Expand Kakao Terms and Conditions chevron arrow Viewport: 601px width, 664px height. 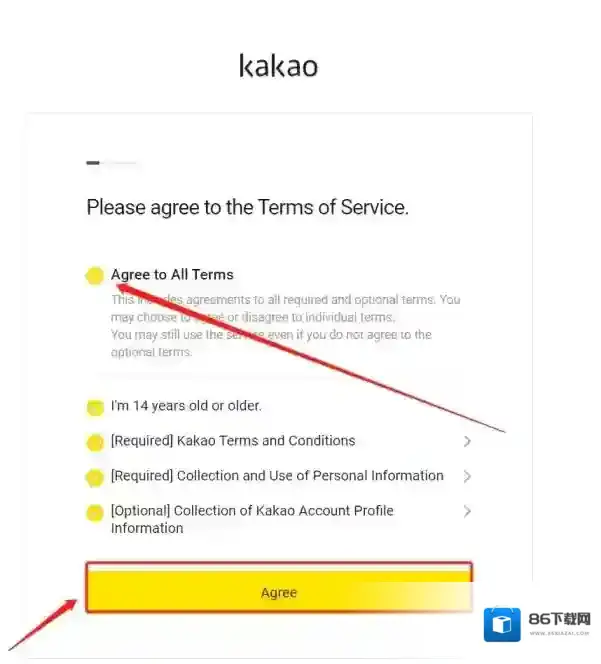coord(467,441)
